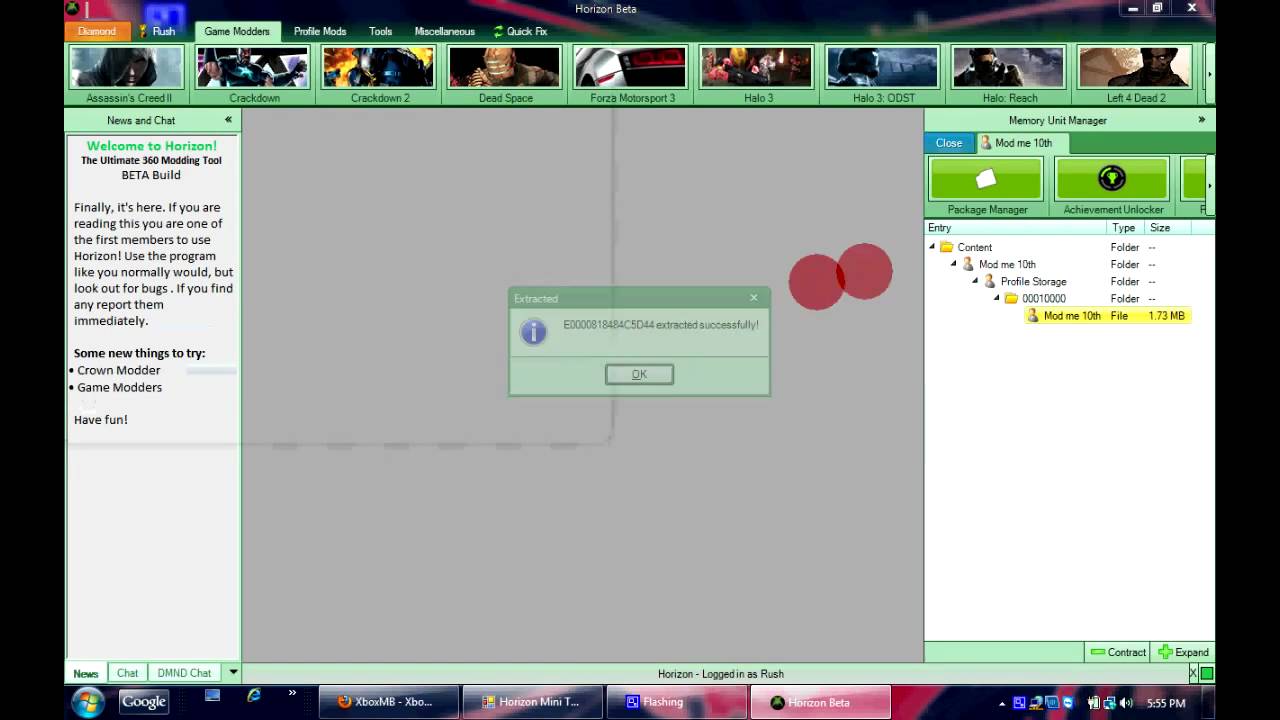This screenshot has width=1280, height=720.
Task: Switch to the Rush tab
Action: 156,31
